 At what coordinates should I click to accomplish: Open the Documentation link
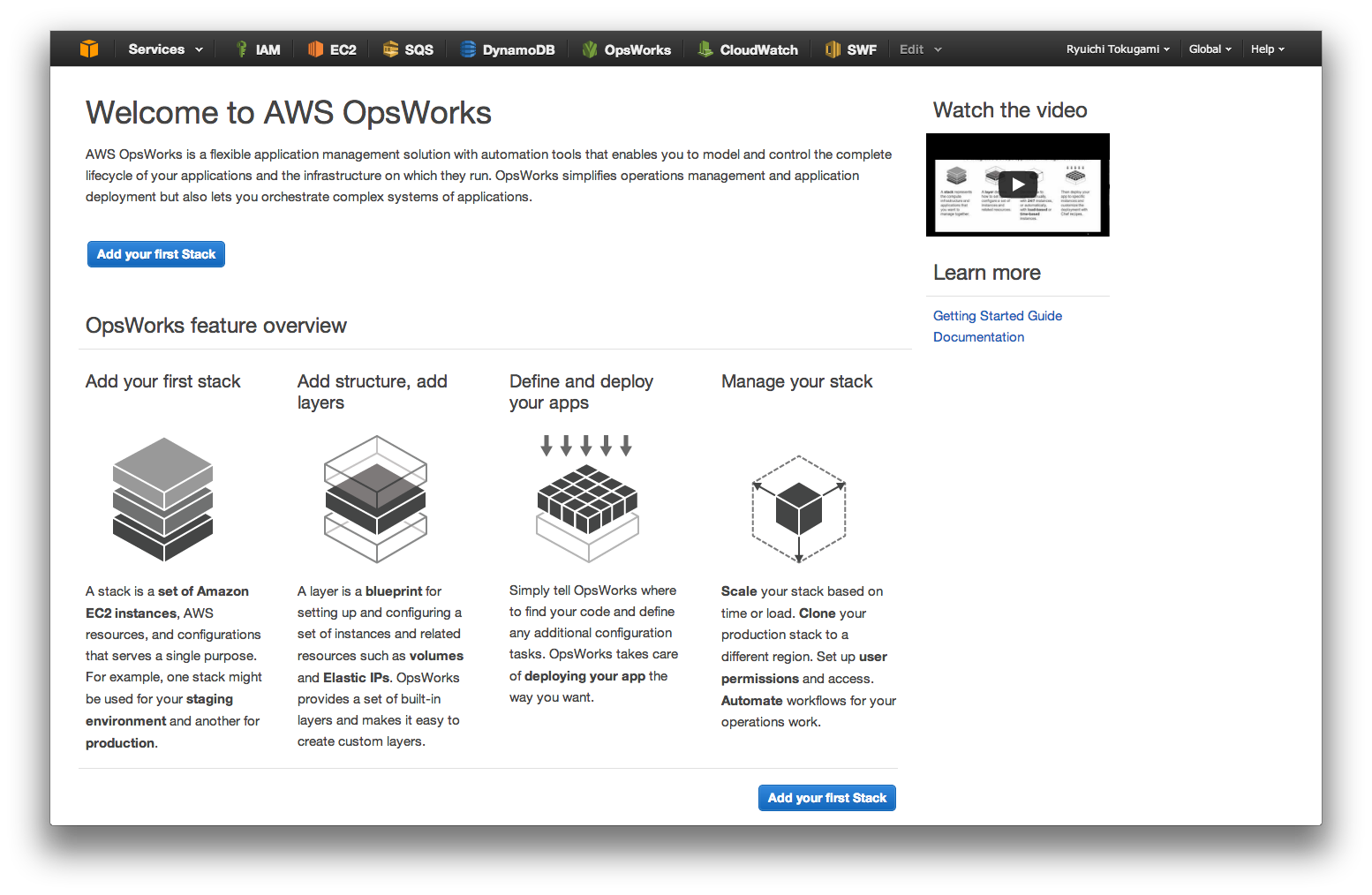point(978,336)
